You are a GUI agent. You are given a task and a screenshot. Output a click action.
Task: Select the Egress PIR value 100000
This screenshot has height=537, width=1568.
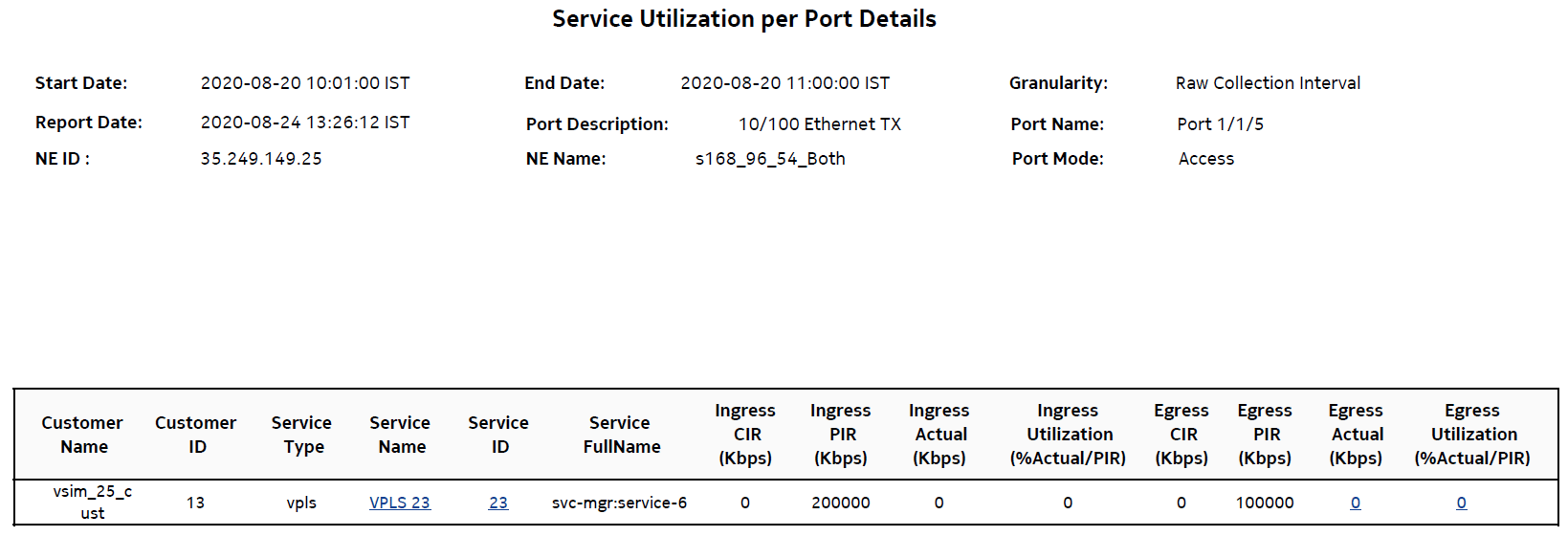[1265, 503]
